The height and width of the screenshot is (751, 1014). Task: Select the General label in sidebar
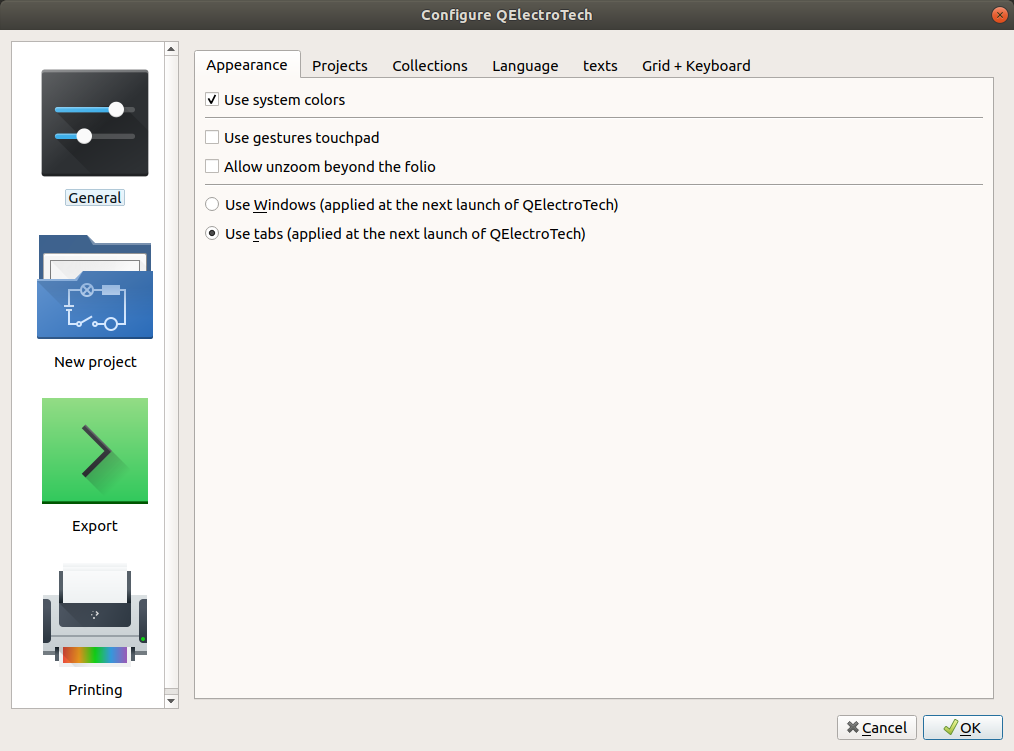[95, 198]
